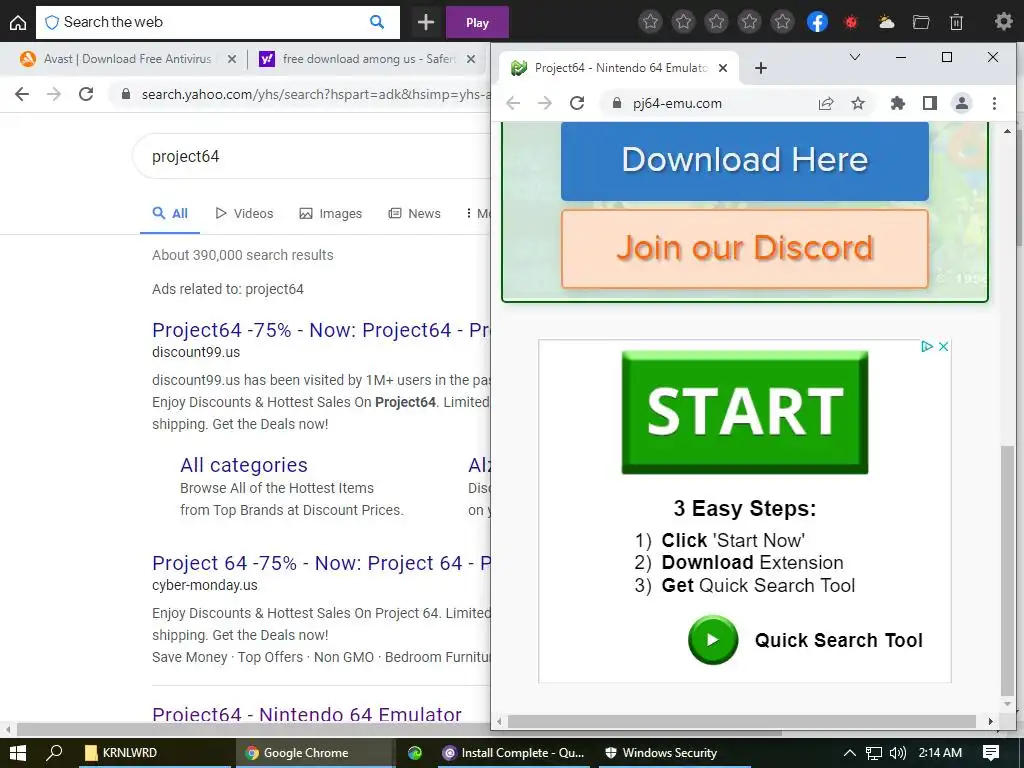Close the START ad with the X
The width and height of the screenshot is (1024, 768).
pos(943,347)
